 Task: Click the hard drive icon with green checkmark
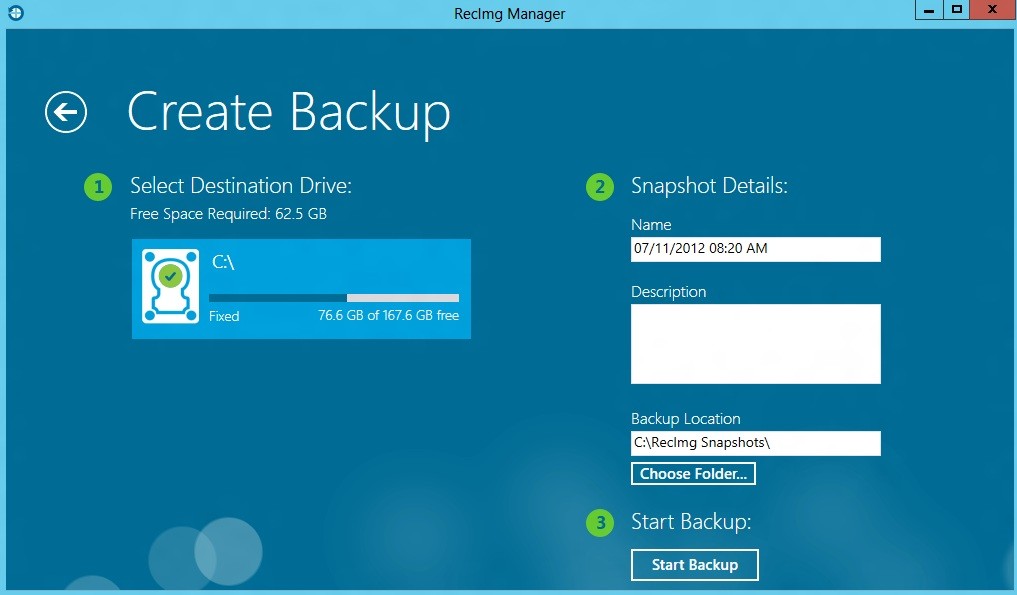click(169, 287)
